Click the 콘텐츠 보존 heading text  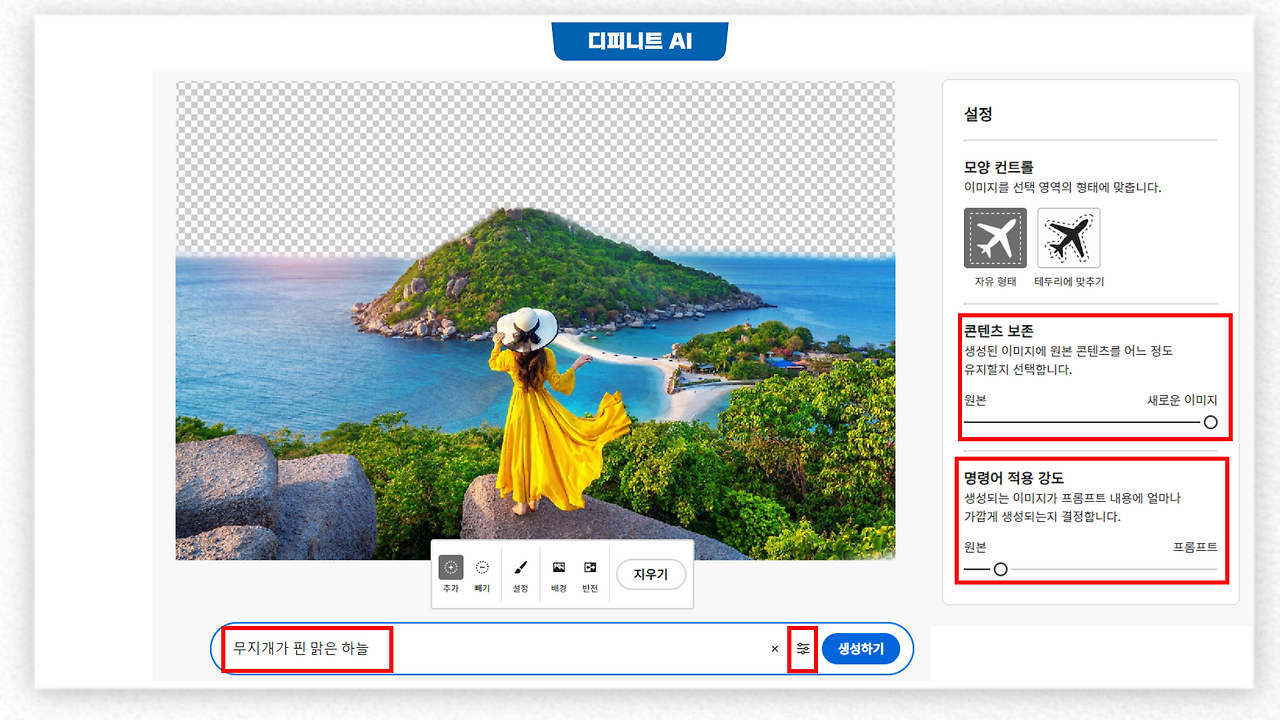pos(999,331)
